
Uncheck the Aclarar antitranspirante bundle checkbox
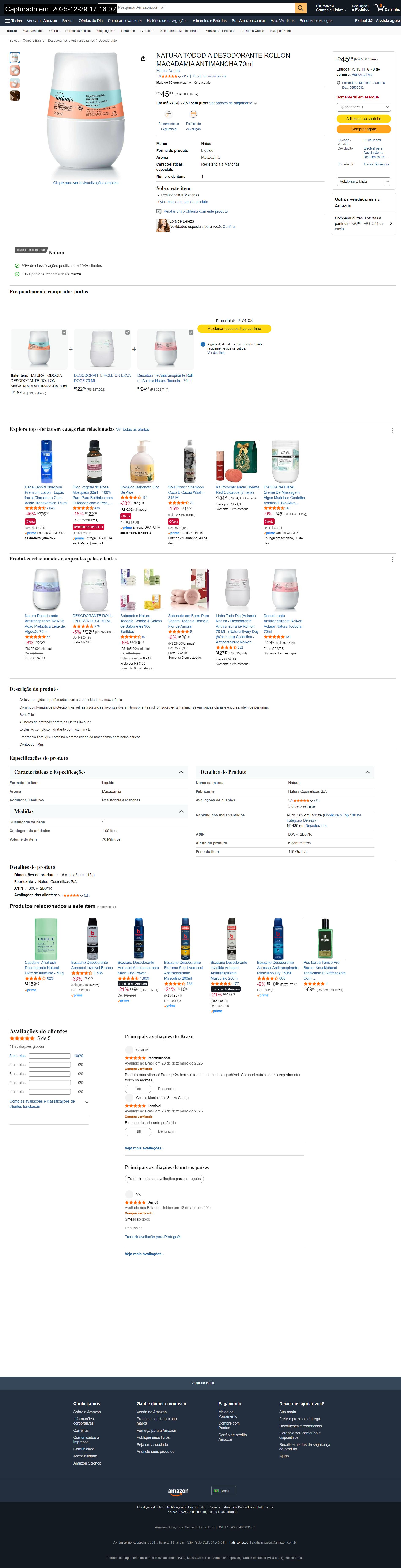pyautogui.click(x=190, y=332)
